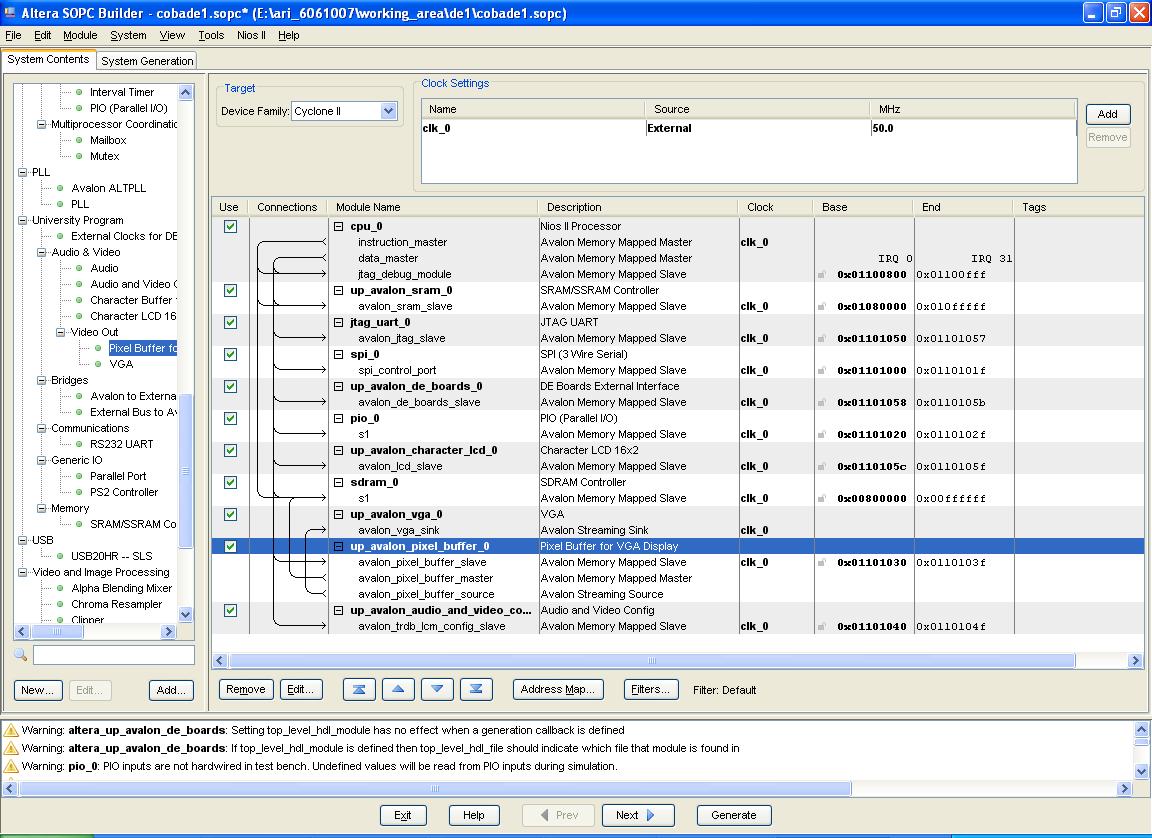Image resolution: width=1152 pixels, height=838 pixels.
Task: Toggle the Use checkbox for up_avalon_sram_0
Action: [231, 290]
